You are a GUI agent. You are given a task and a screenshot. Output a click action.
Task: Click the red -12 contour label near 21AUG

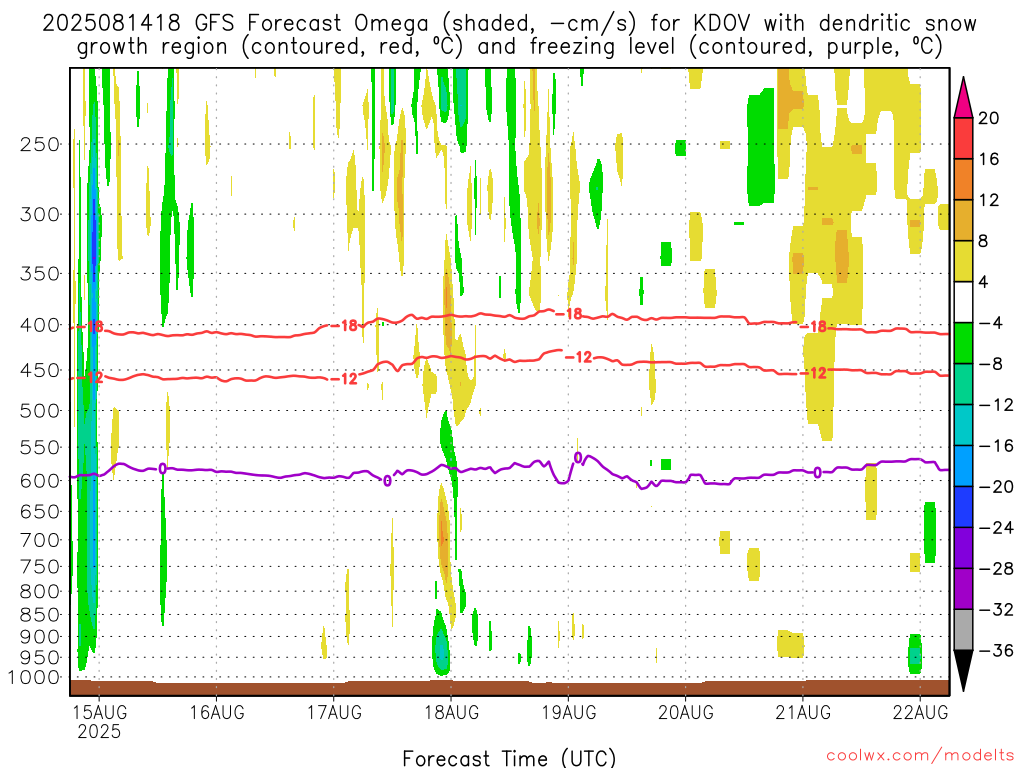[x=814, y=373]
